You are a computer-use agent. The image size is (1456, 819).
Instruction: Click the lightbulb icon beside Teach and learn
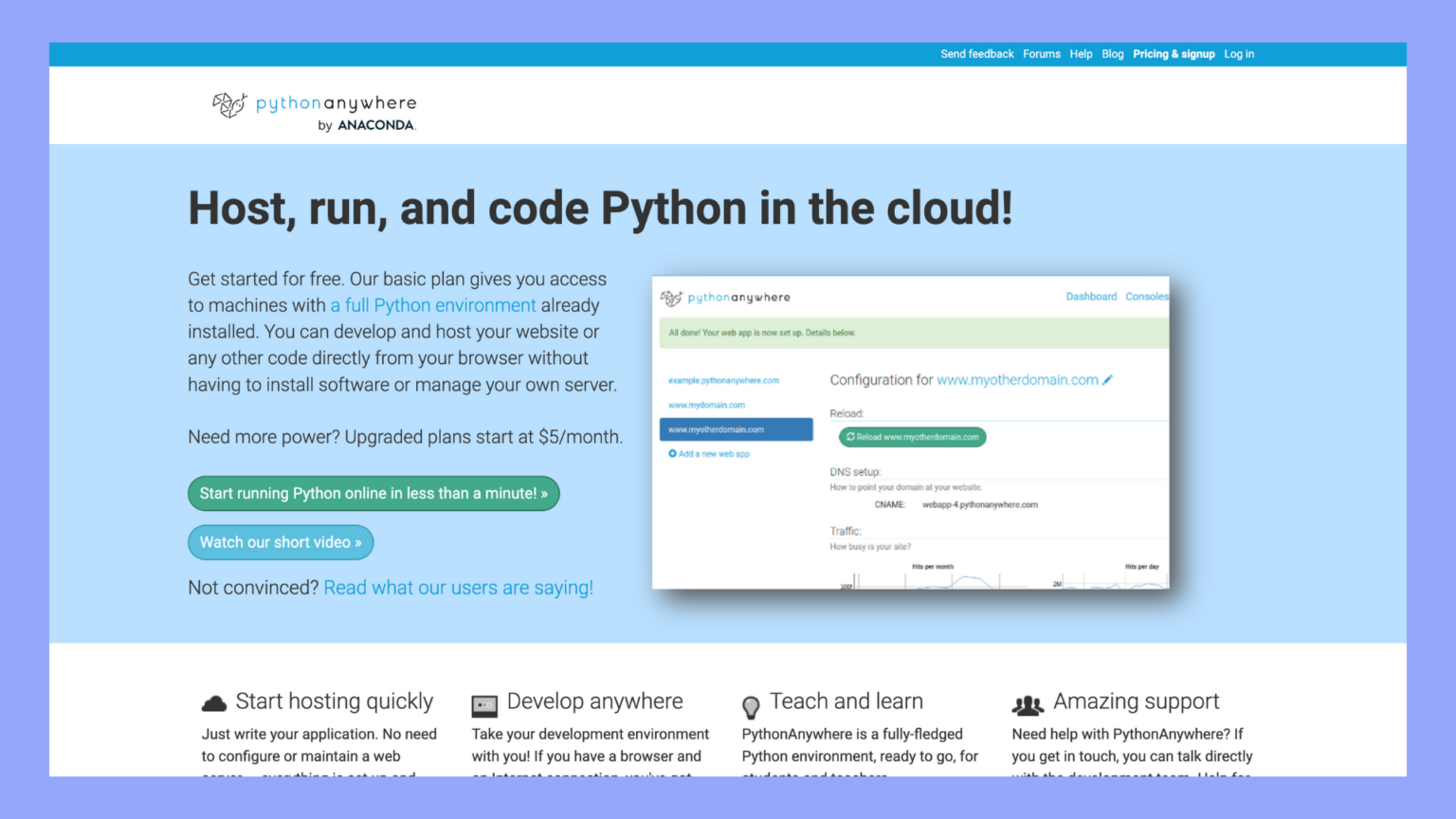751,707
